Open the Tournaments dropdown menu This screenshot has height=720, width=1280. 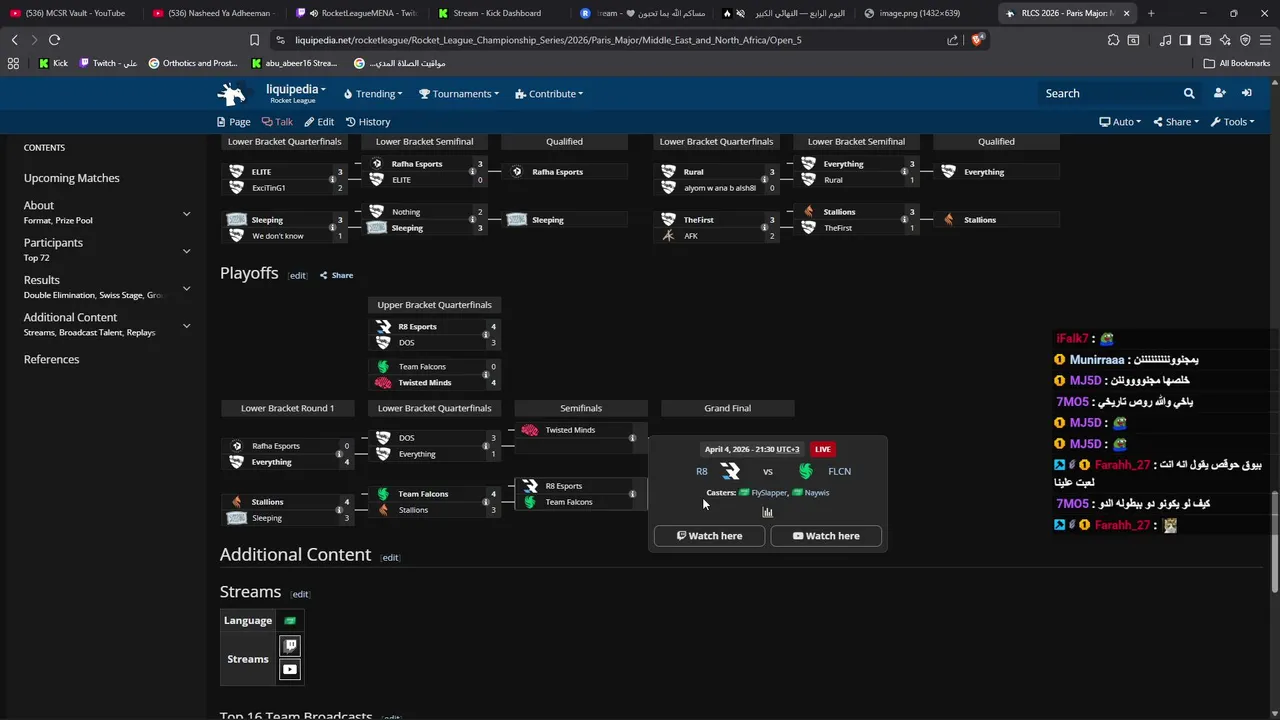point(459,94)
